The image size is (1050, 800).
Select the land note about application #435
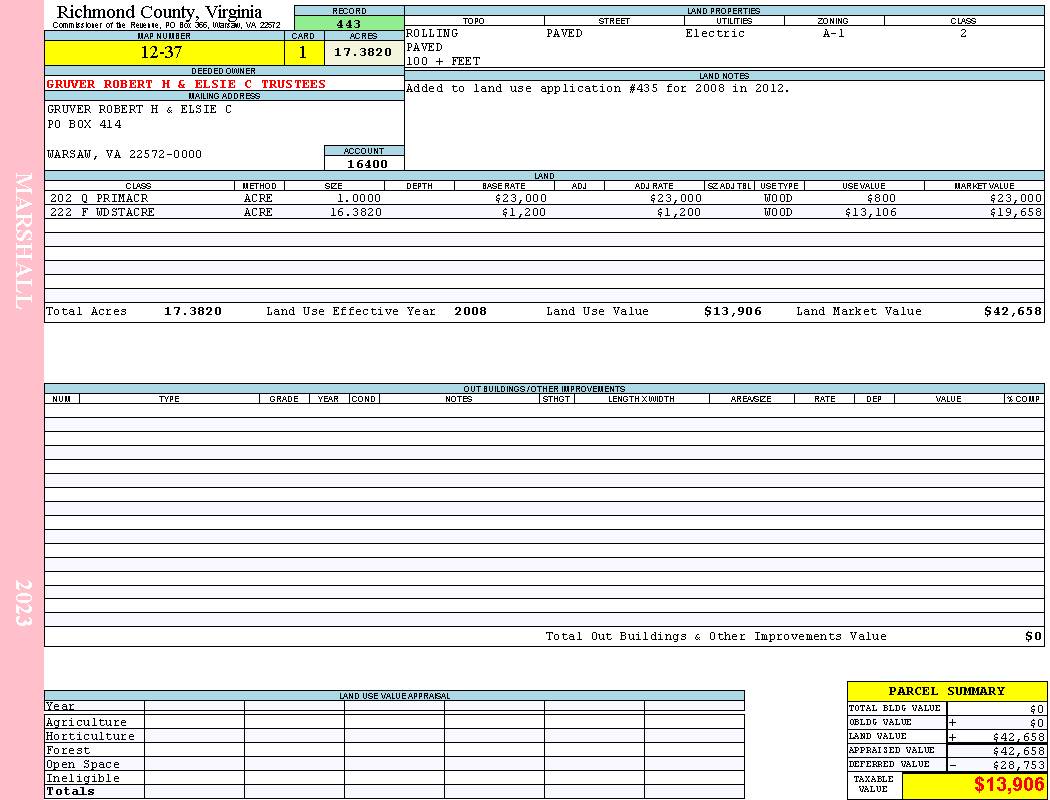pyautogui.click(x=598, y=88)
